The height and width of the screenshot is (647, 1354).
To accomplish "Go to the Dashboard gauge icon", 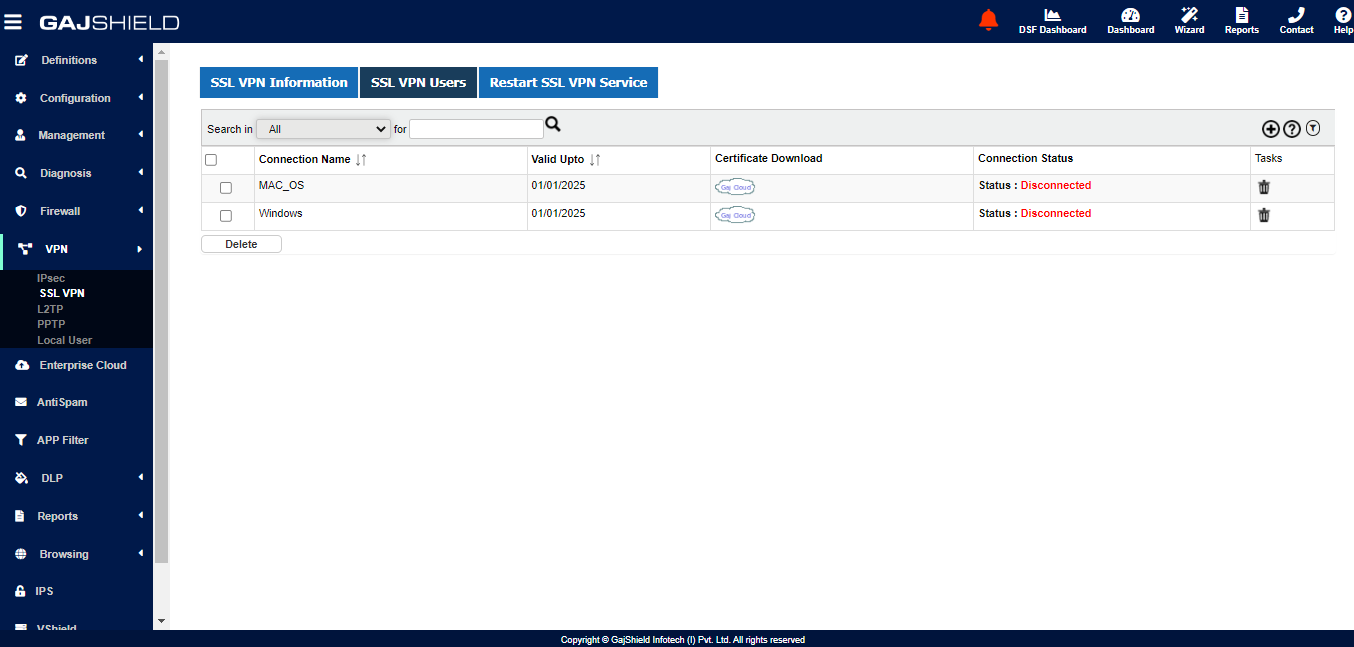I will click(x=1130, y=21).
